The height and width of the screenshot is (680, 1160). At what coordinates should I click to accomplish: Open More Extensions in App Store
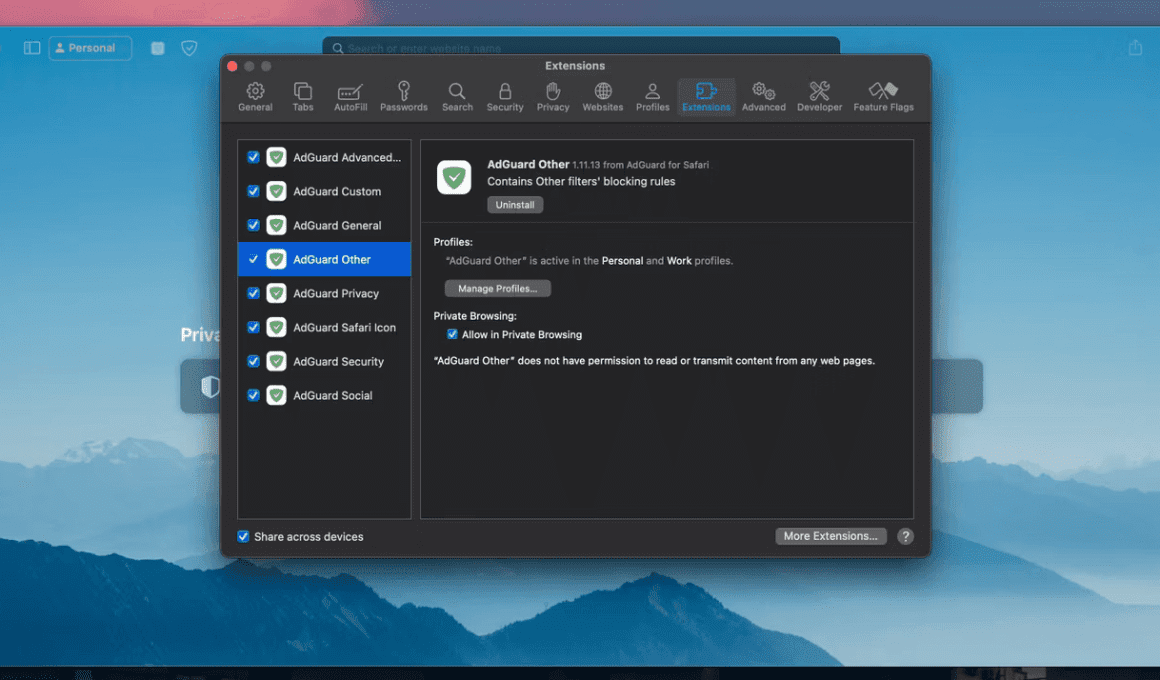[831, 536]
